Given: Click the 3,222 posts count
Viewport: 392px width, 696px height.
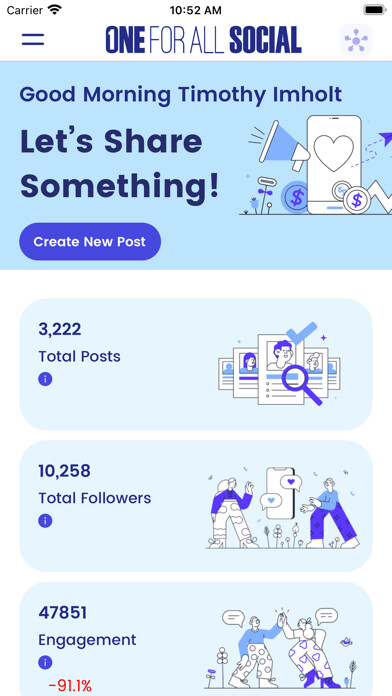Looking at the screenshot, I should [x=60, y=329].
